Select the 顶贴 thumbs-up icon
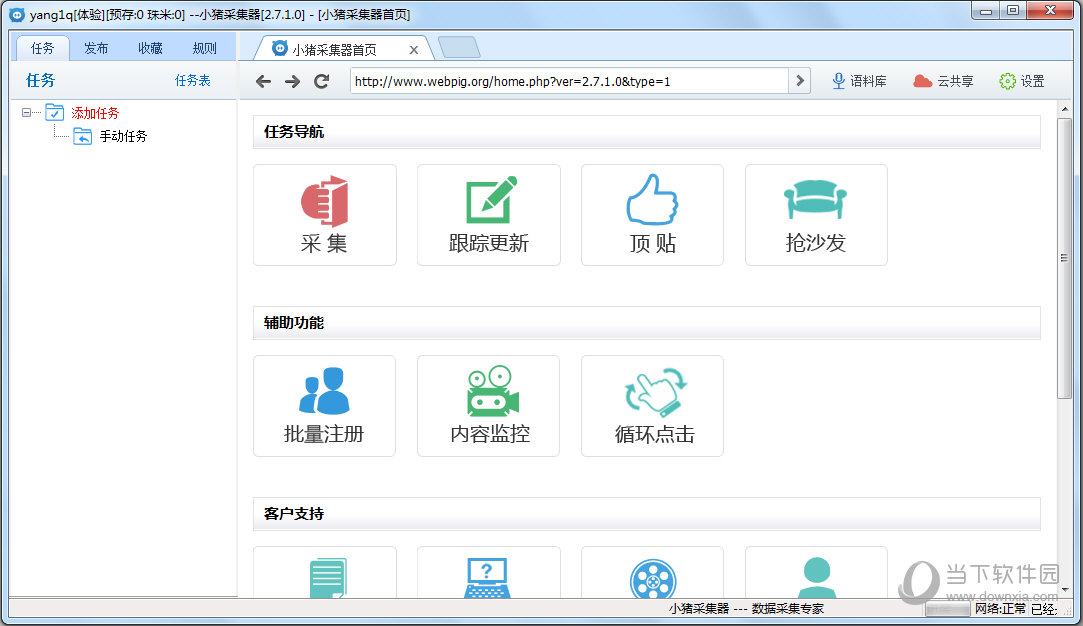Image resolution: width=1083 pixels, height=626 pixels. pos(652,214)
